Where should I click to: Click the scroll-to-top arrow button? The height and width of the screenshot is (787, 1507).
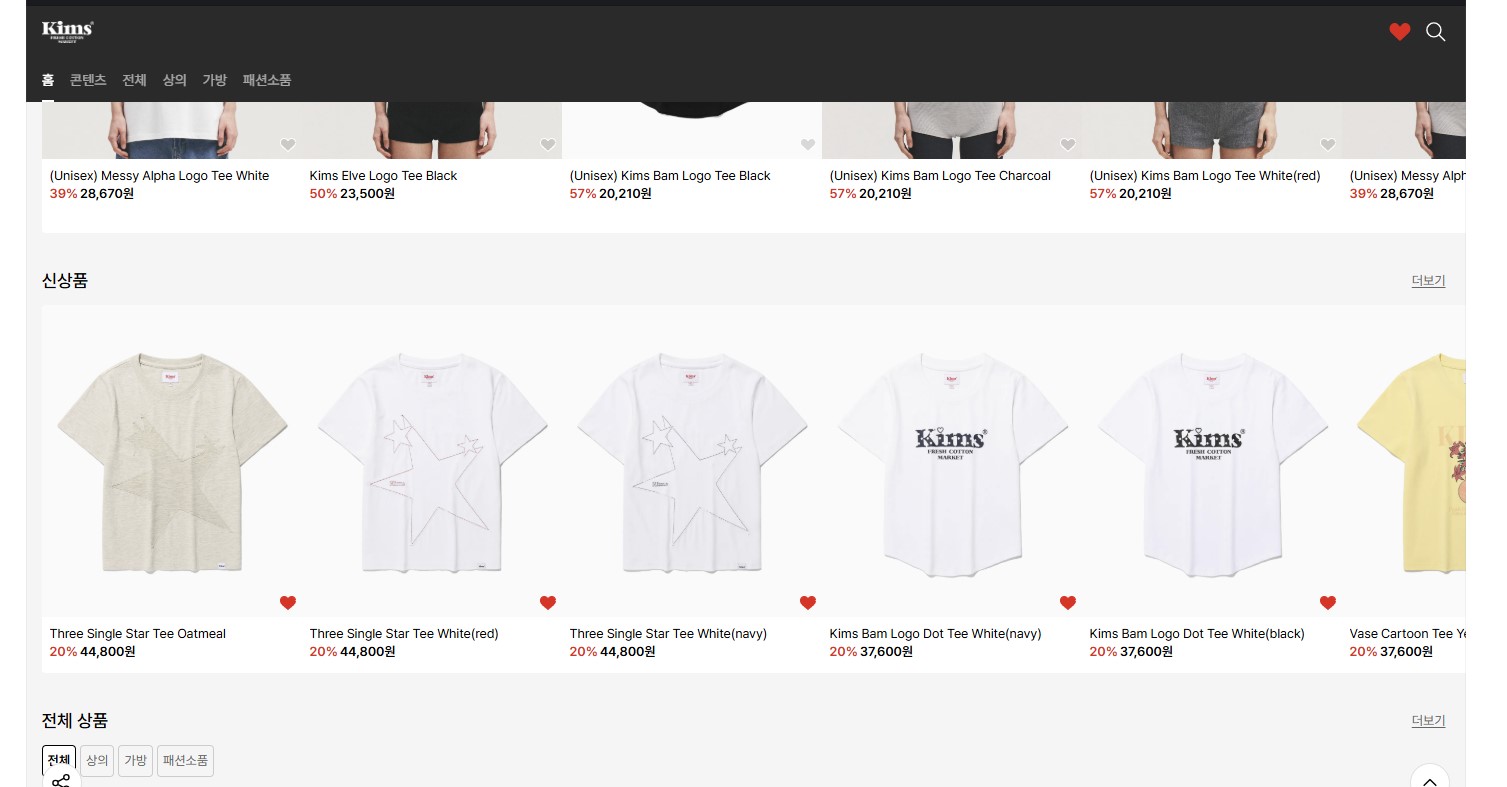(1429, 779)
